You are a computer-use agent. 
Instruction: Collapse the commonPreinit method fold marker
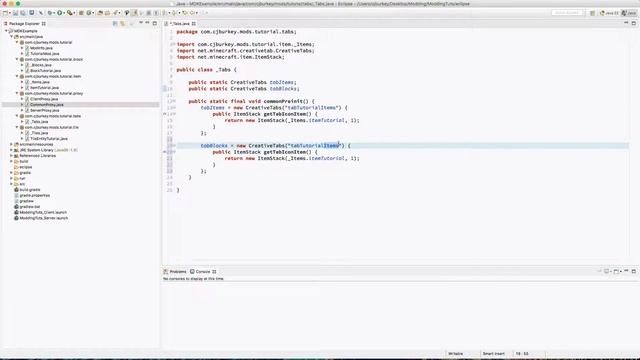[x=174, y=101]
